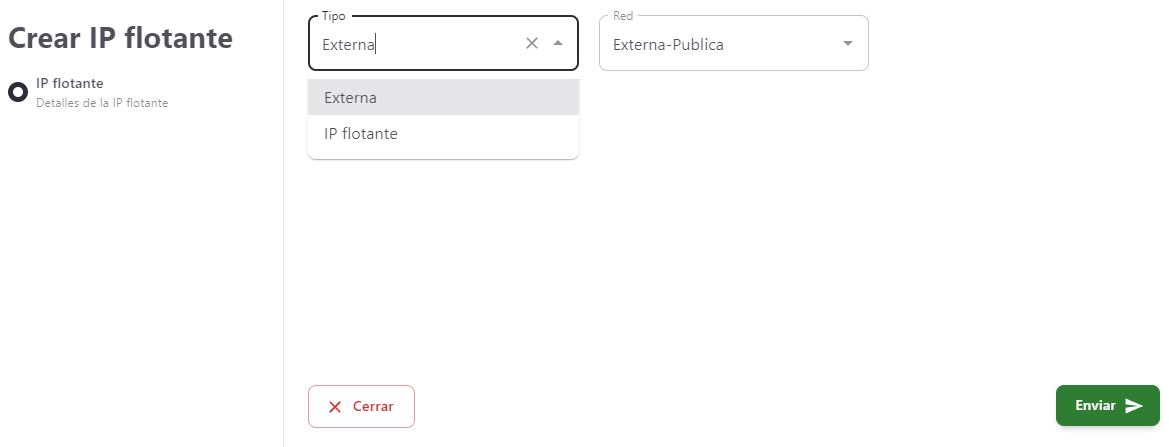Open the Red combo box showing Externa-Publica
The image size is (1169, 447).
(720, 44)
